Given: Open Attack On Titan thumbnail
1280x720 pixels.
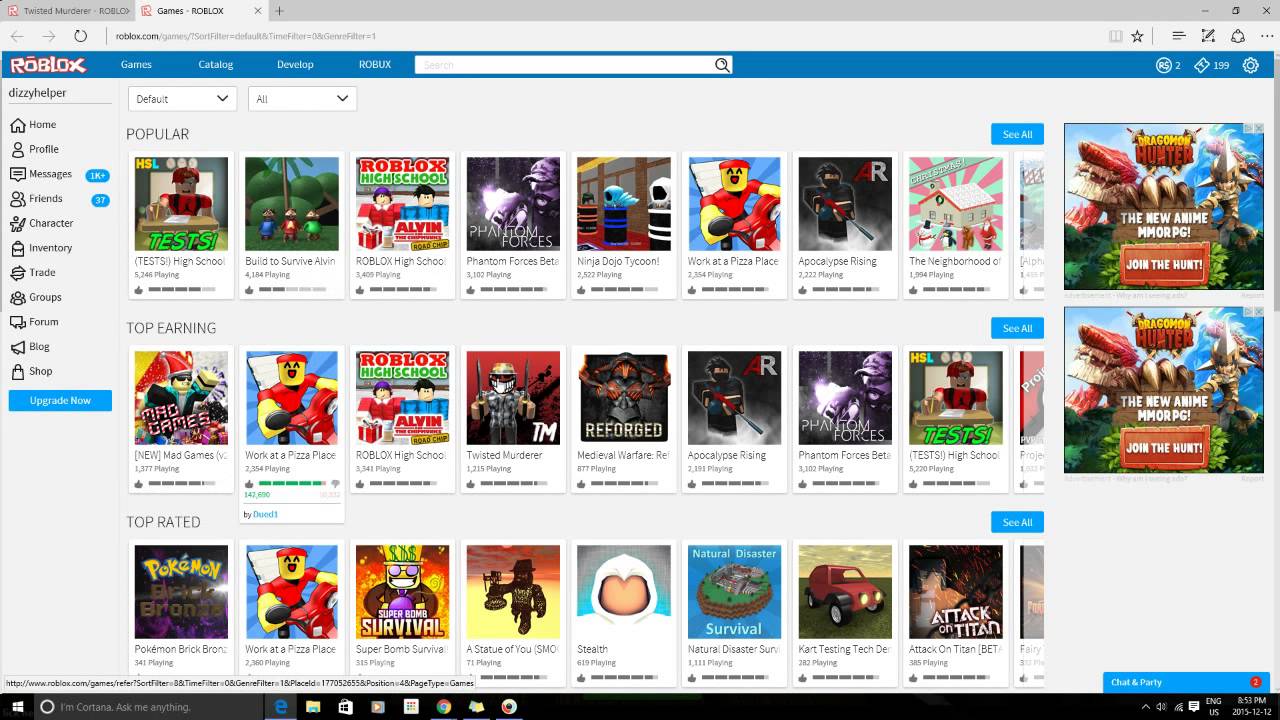Looking at the screenshot, I should [x=956, y=592].
